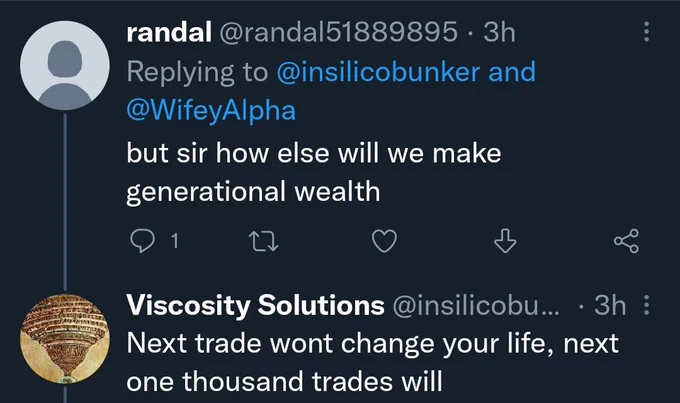Click the reply icon under randal's tweet
The width and height of the screenshot is (680, 403).
(x=142, y=241)
